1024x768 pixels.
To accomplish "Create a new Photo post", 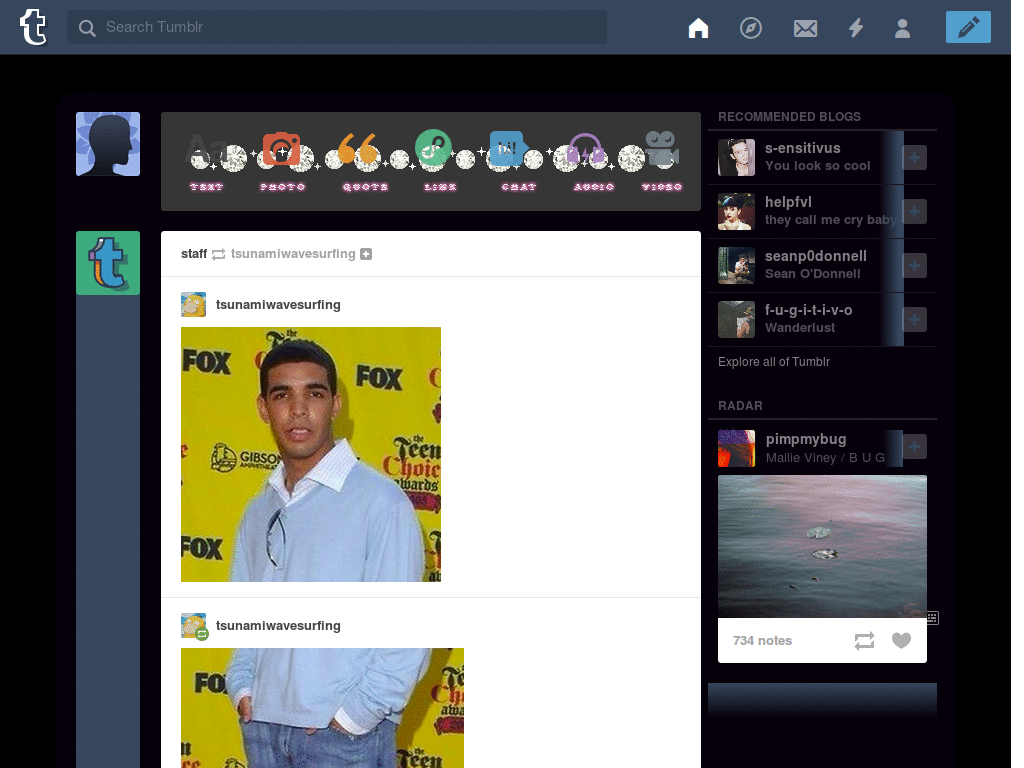I will pos(282,161).
